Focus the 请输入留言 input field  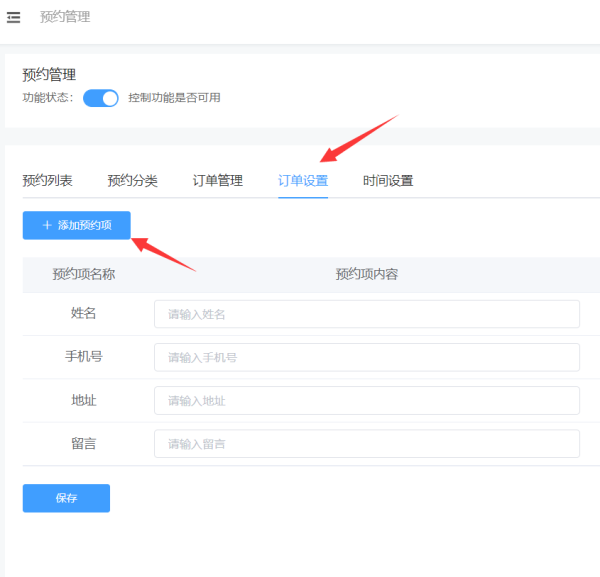click(x=367, y=444)
